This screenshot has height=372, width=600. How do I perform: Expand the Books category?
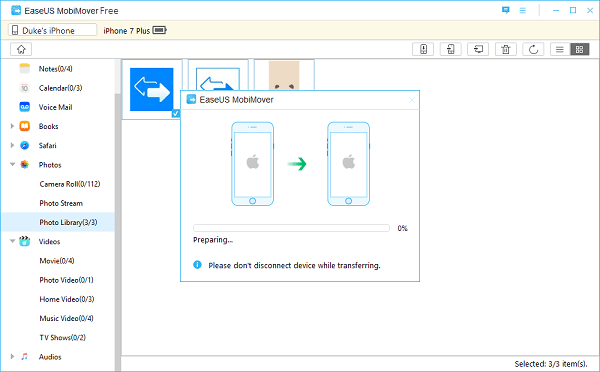tap(12, 126)
